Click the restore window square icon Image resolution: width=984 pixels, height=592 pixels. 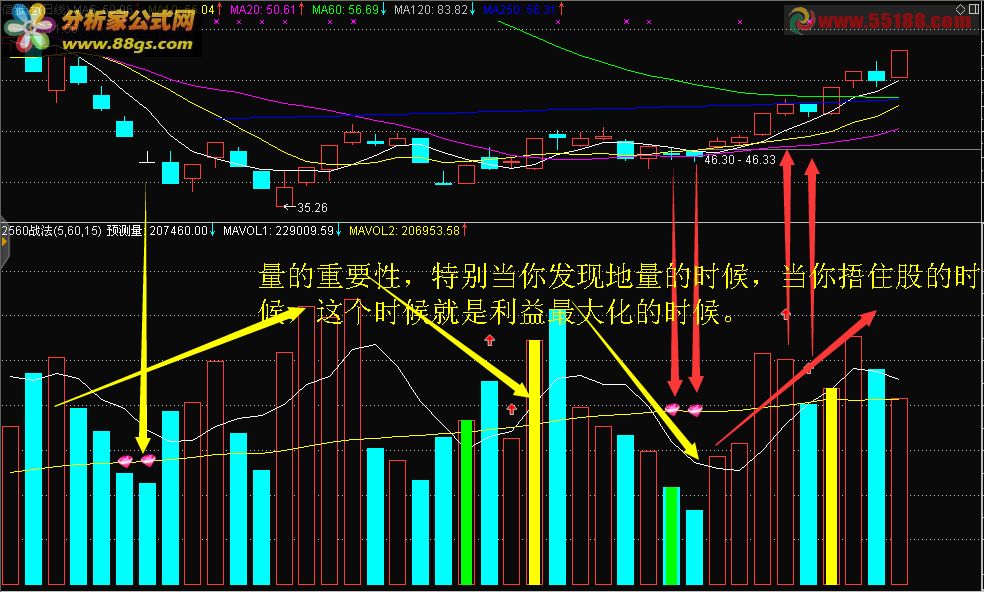pos(973,9)
